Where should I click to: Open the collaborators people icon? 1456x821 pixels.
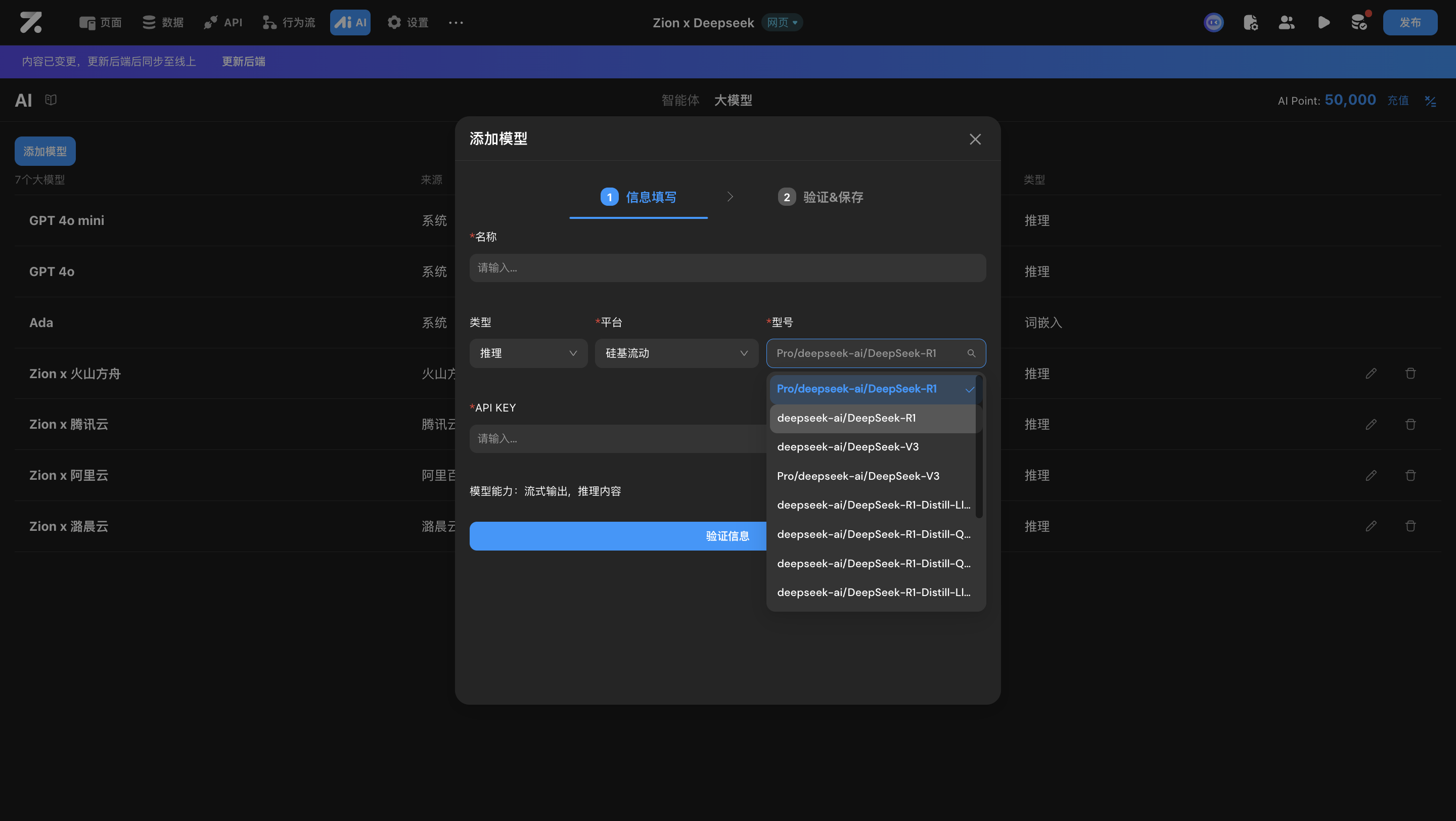point(1287,23)
